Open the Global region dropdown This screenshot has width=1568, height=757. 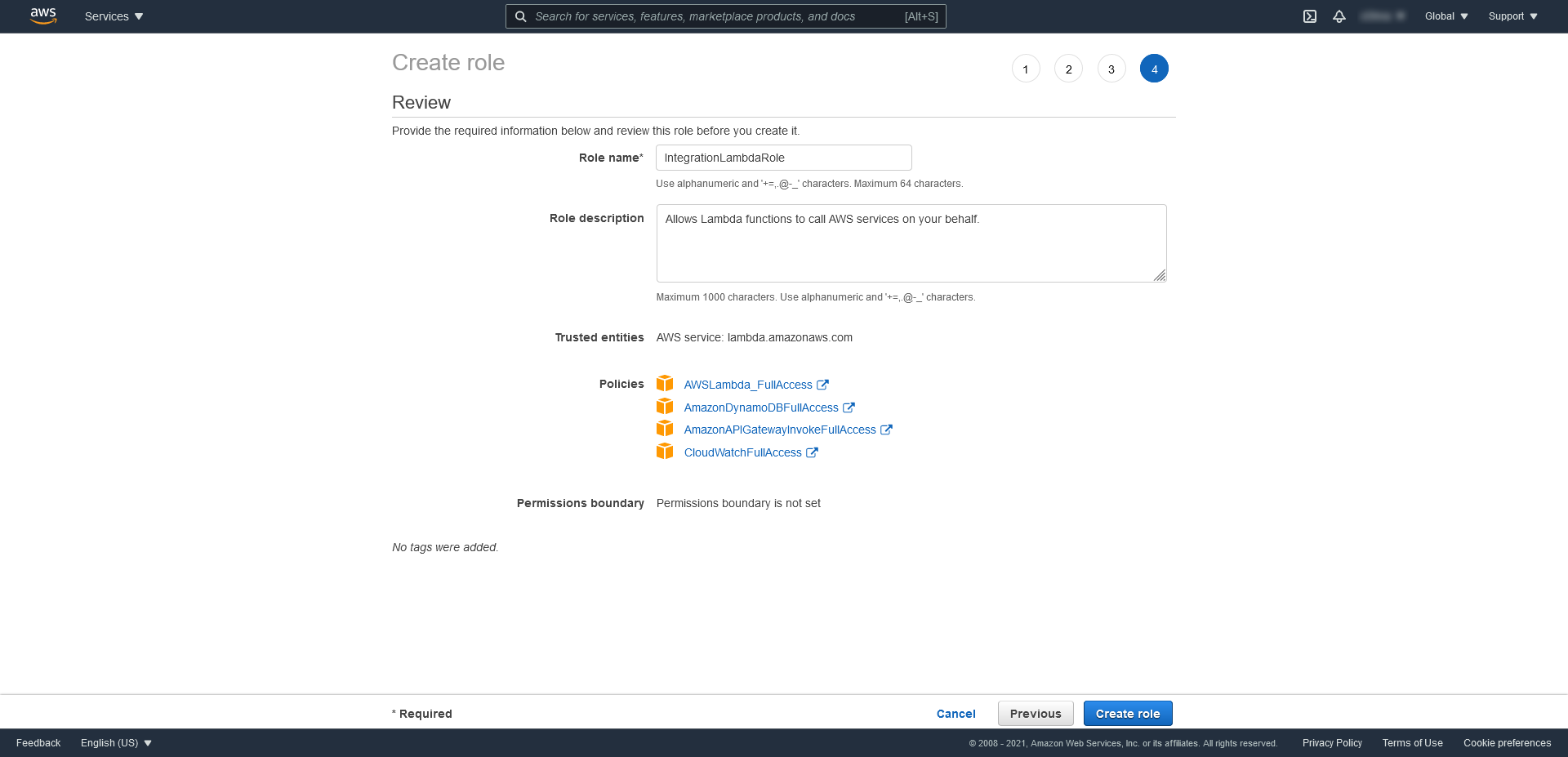(1446, 16)
